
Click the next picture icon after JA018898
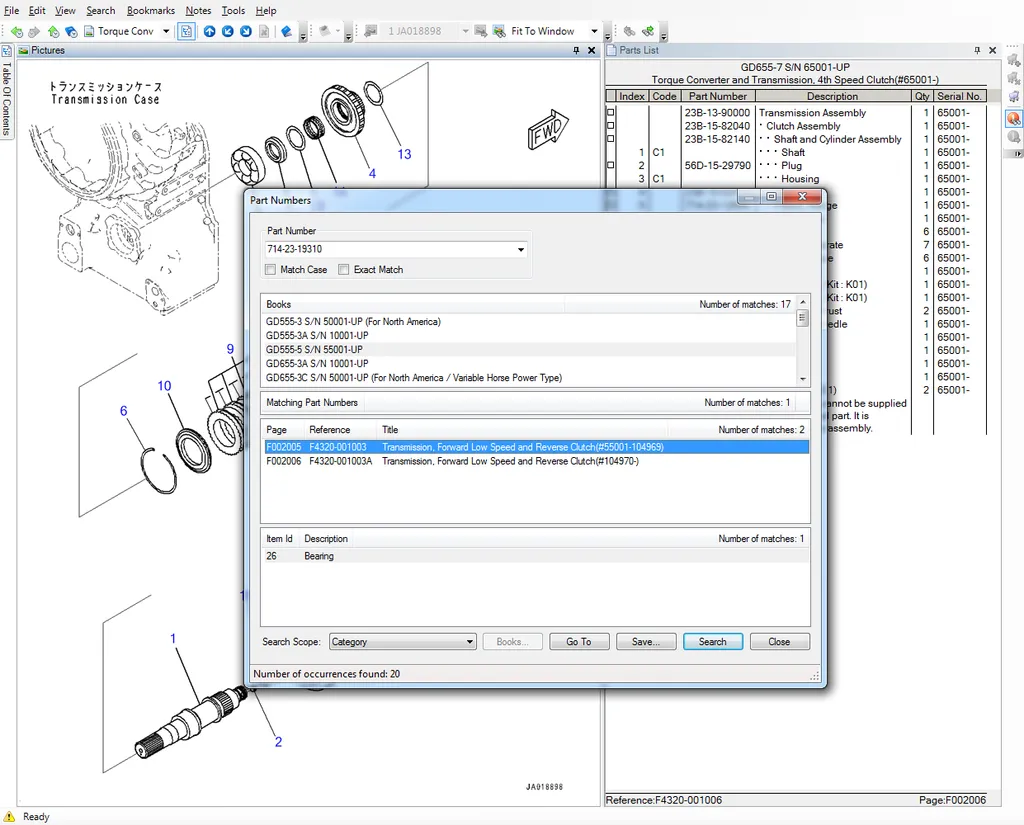[x=481, y=31]
